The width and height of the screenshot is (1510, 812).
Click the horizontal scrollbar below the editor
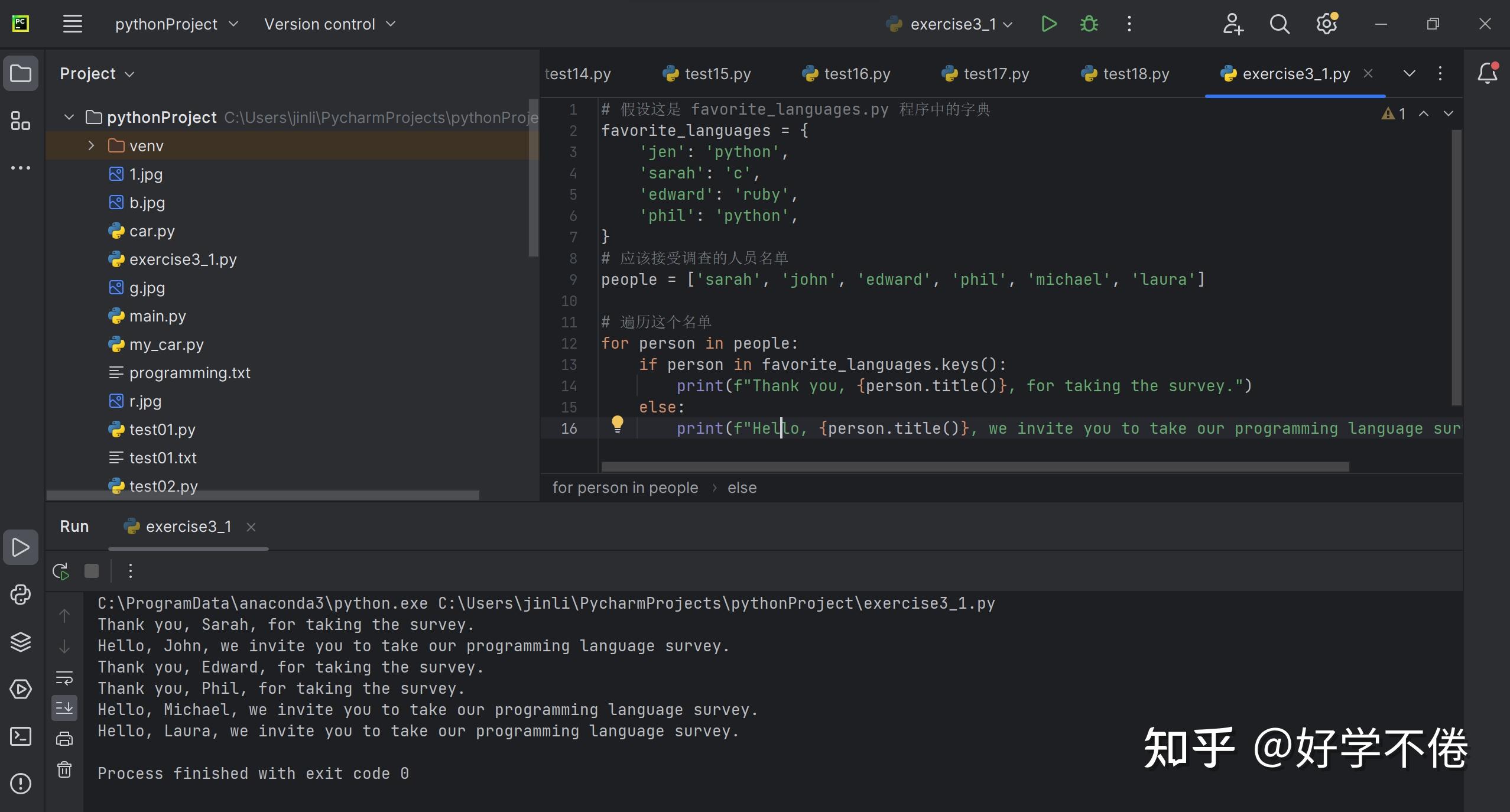975,467
